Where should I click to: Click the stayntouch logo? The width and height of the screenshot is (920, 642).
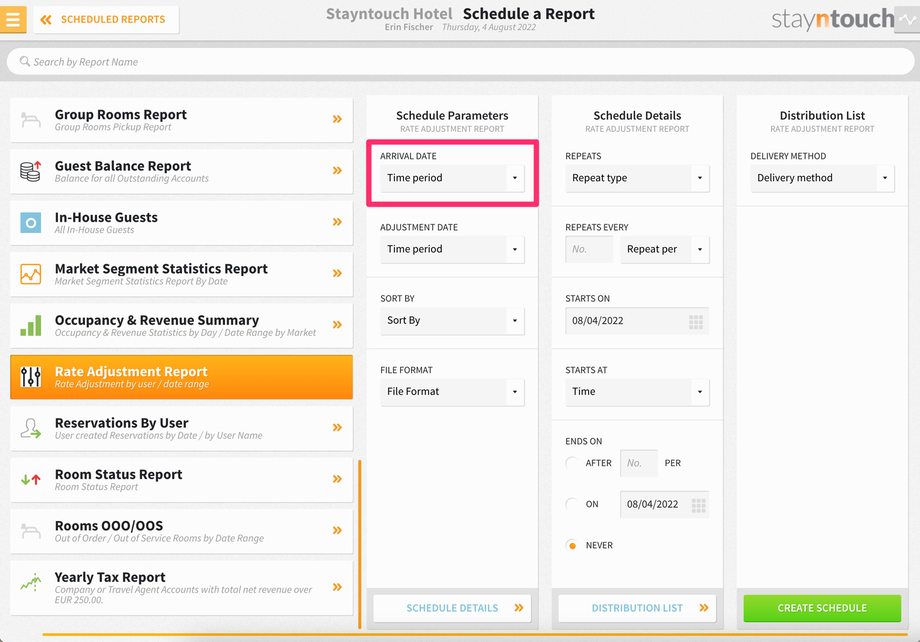(x=833, y=19)
